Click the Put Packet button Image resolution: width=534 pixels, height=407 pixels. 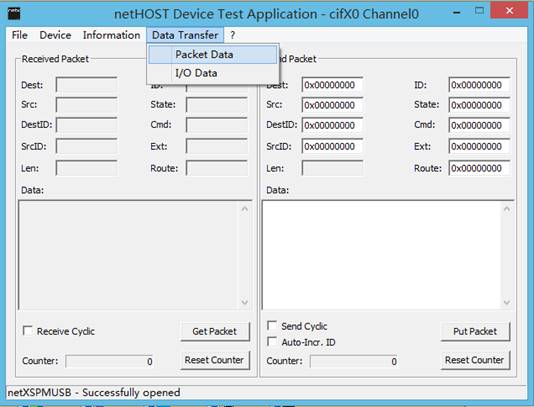(x=475, y=331)
